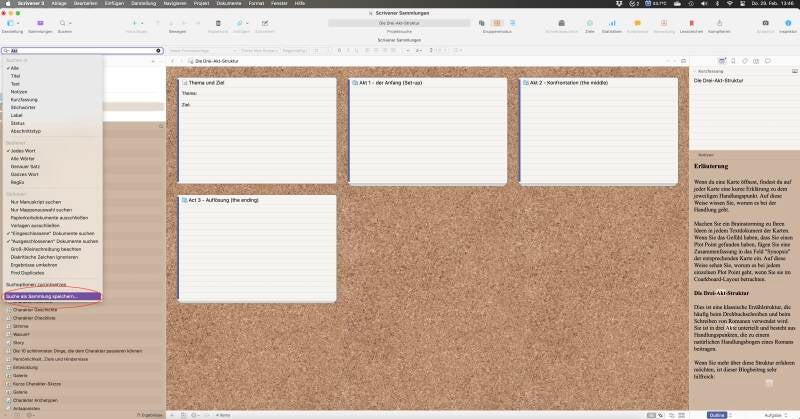The height and width of the screenshot is (419, 800).
Task: Open the Darstellung icon dropdown arrow
Action: click(18, 23)
